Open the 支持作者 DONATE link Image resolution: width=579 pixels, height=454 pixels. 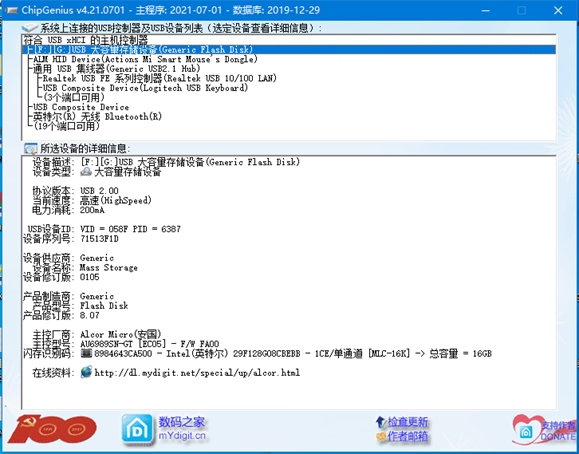tap(558, 431)
